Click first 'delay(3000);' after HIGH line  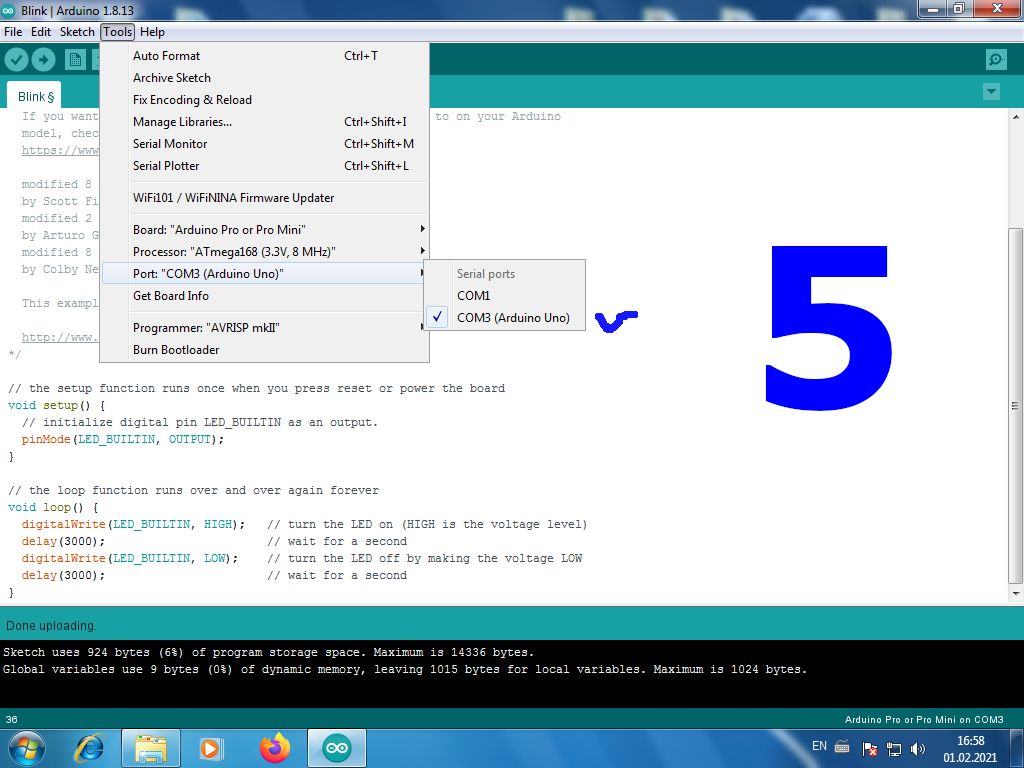(x=63, y=541)
